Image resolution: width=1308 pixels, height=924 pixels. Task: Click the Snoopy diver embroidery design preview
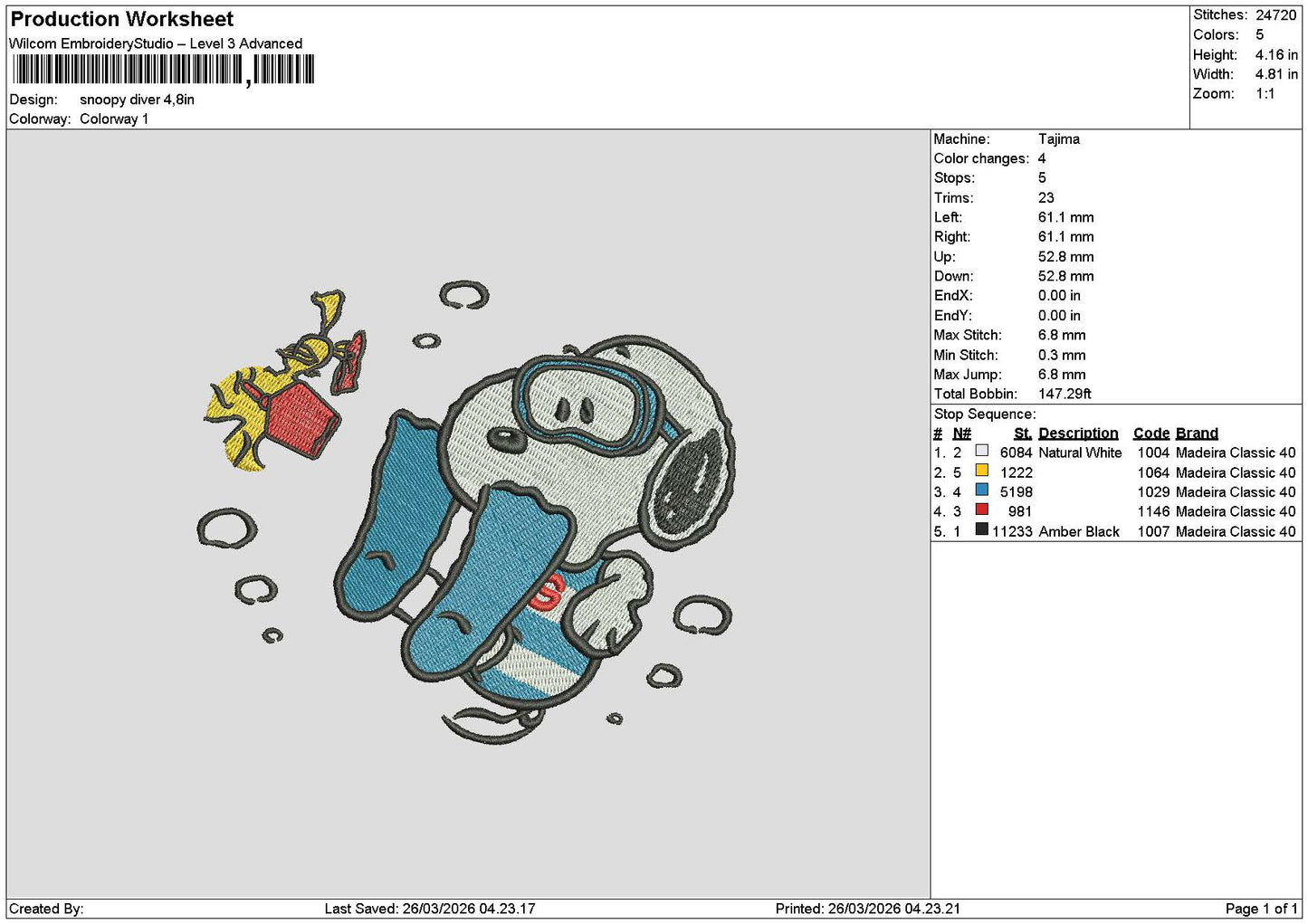(466, 513)
